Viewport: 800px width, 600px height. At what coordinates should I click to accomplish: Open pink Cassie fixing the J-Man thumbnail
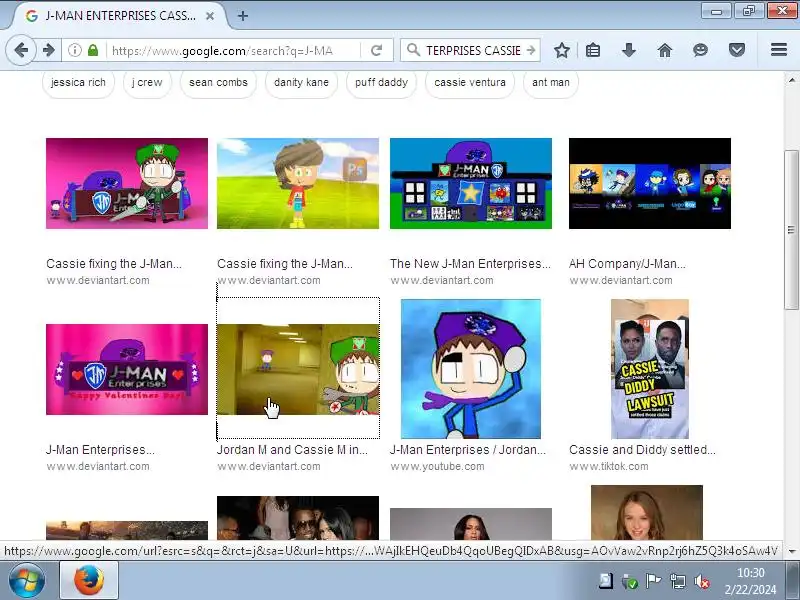(x=127, y=183)
